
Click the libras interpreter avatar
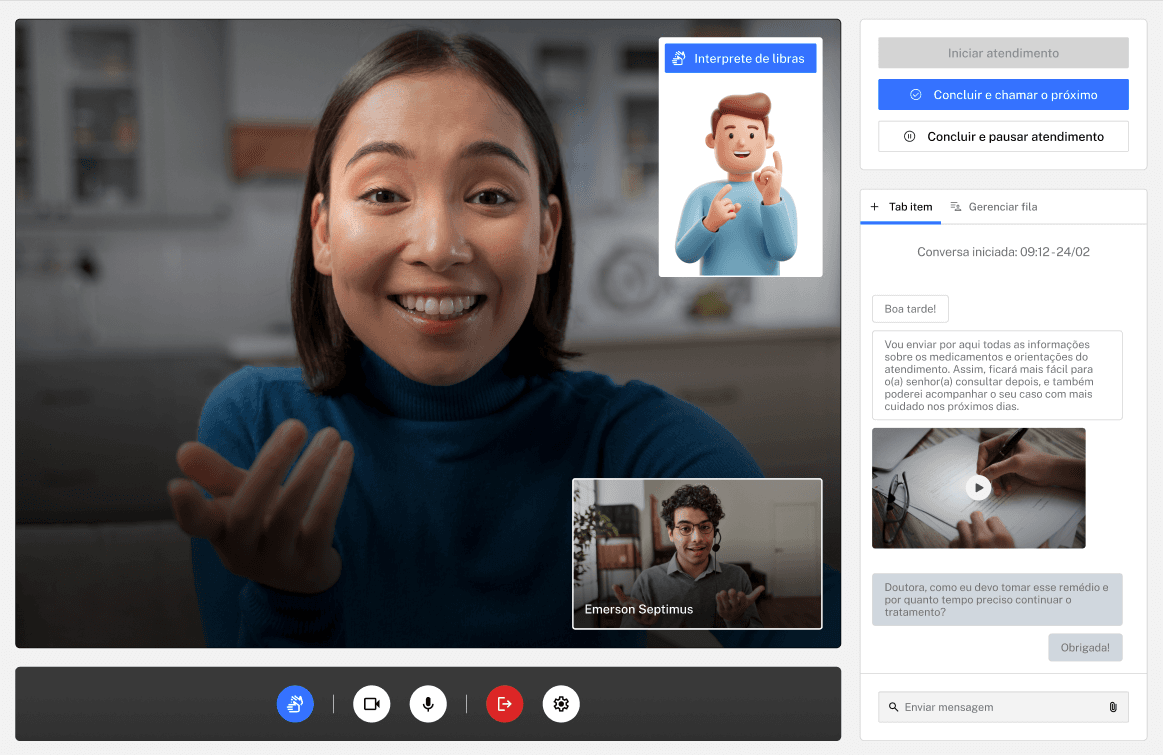[737, 183]
